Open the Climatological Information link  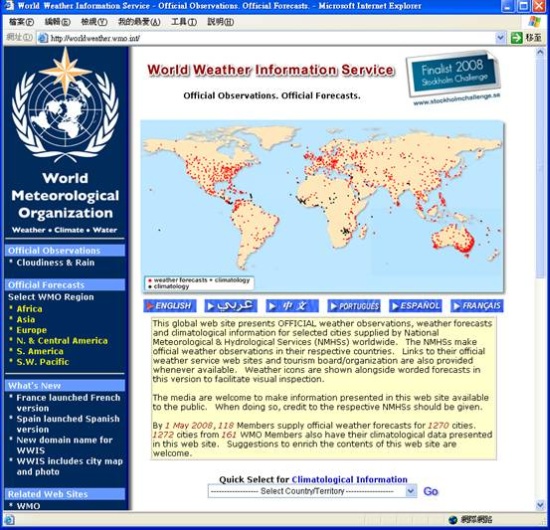[x=349, y=479]
